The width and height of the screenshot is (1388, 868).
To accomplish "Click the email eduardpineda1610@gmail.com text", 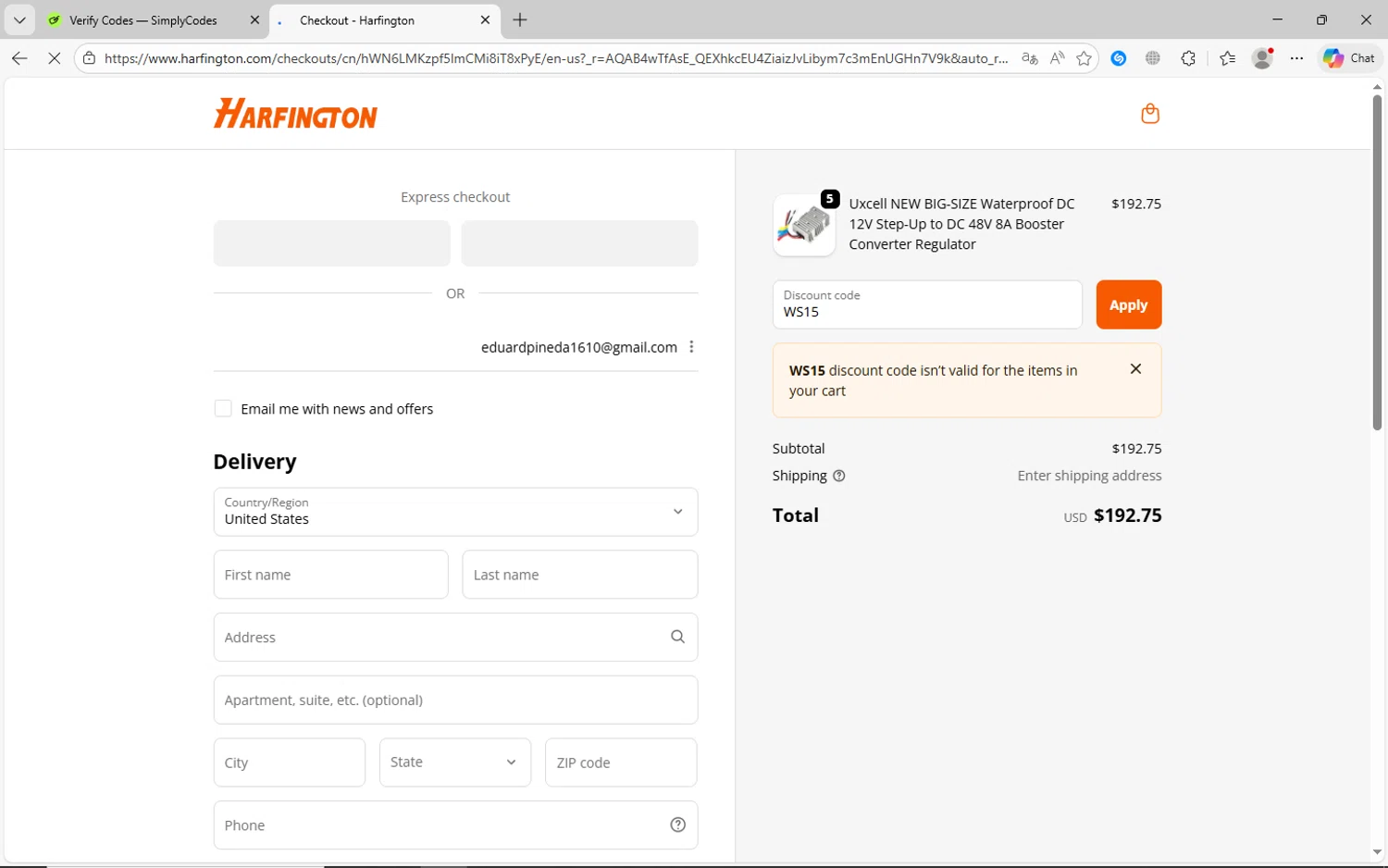I will click(579, 347).
